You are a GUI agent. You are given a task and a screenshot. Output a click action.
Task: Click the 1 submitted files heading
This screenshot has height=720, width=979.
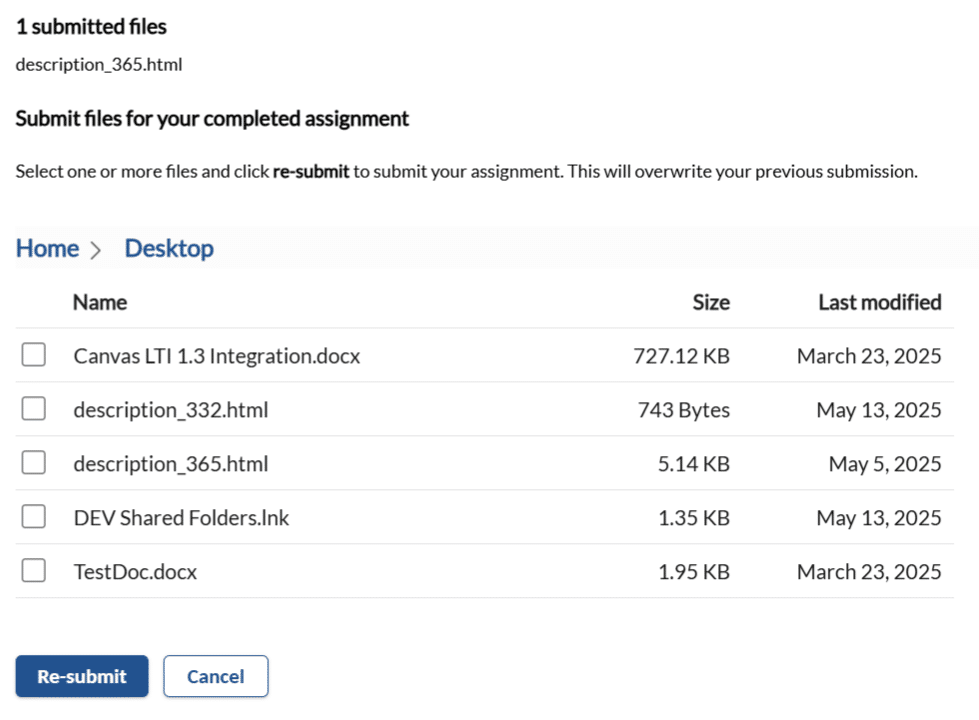pos(90,26)
